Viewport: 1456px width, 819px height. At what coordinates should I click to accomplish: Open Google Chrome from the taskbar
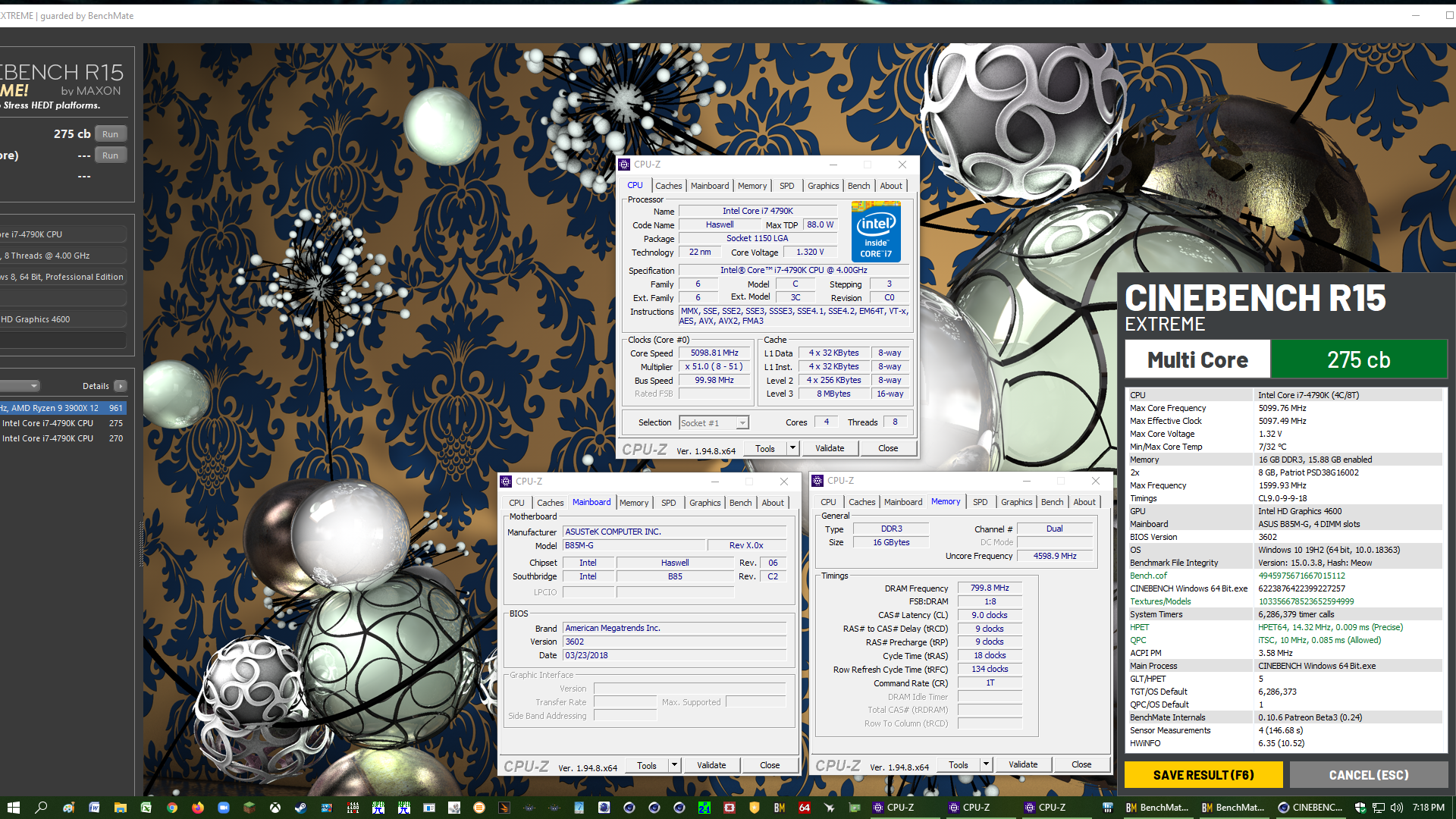[172, 808]
